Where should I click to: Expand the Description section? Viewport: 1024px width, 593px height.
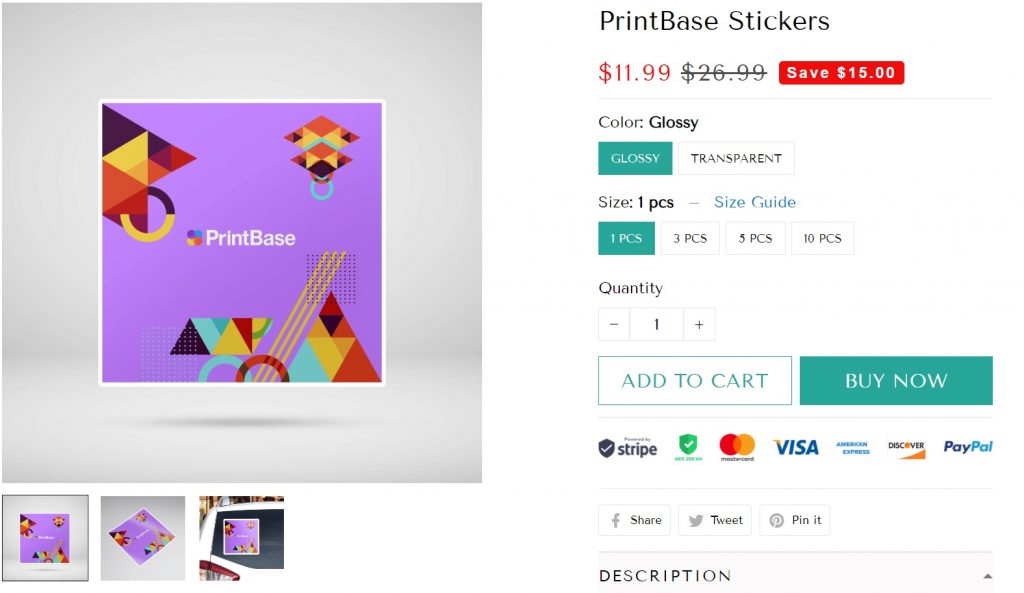click(x=665, y=575)
